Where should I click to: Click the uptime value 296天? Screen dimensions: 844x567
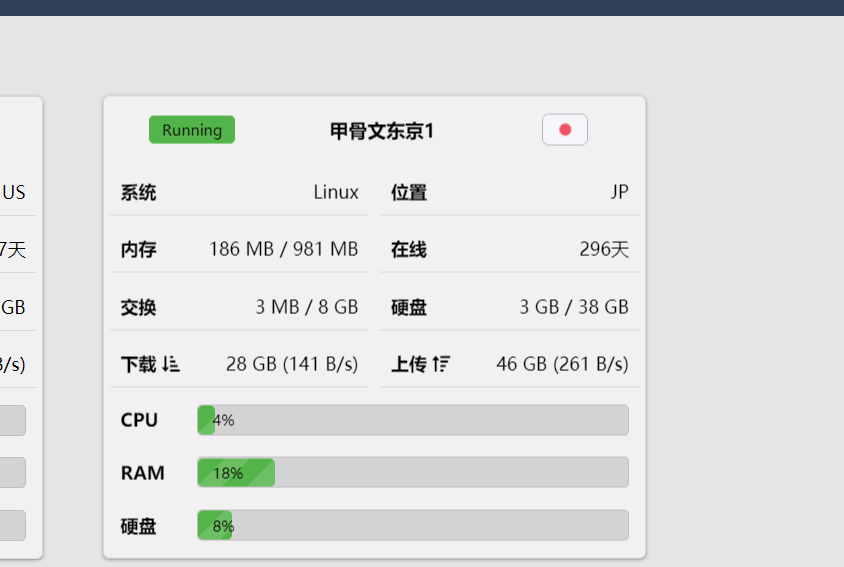pyautogui.click(x=604, y=249)
